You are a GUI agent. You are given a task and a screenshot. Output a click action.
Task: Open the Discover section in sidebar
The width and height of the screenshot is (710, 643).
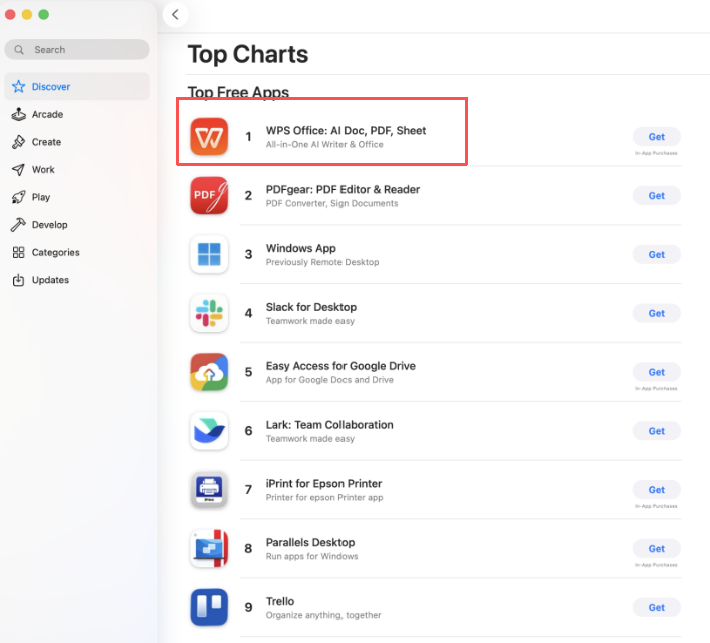(x=50, y=87)
